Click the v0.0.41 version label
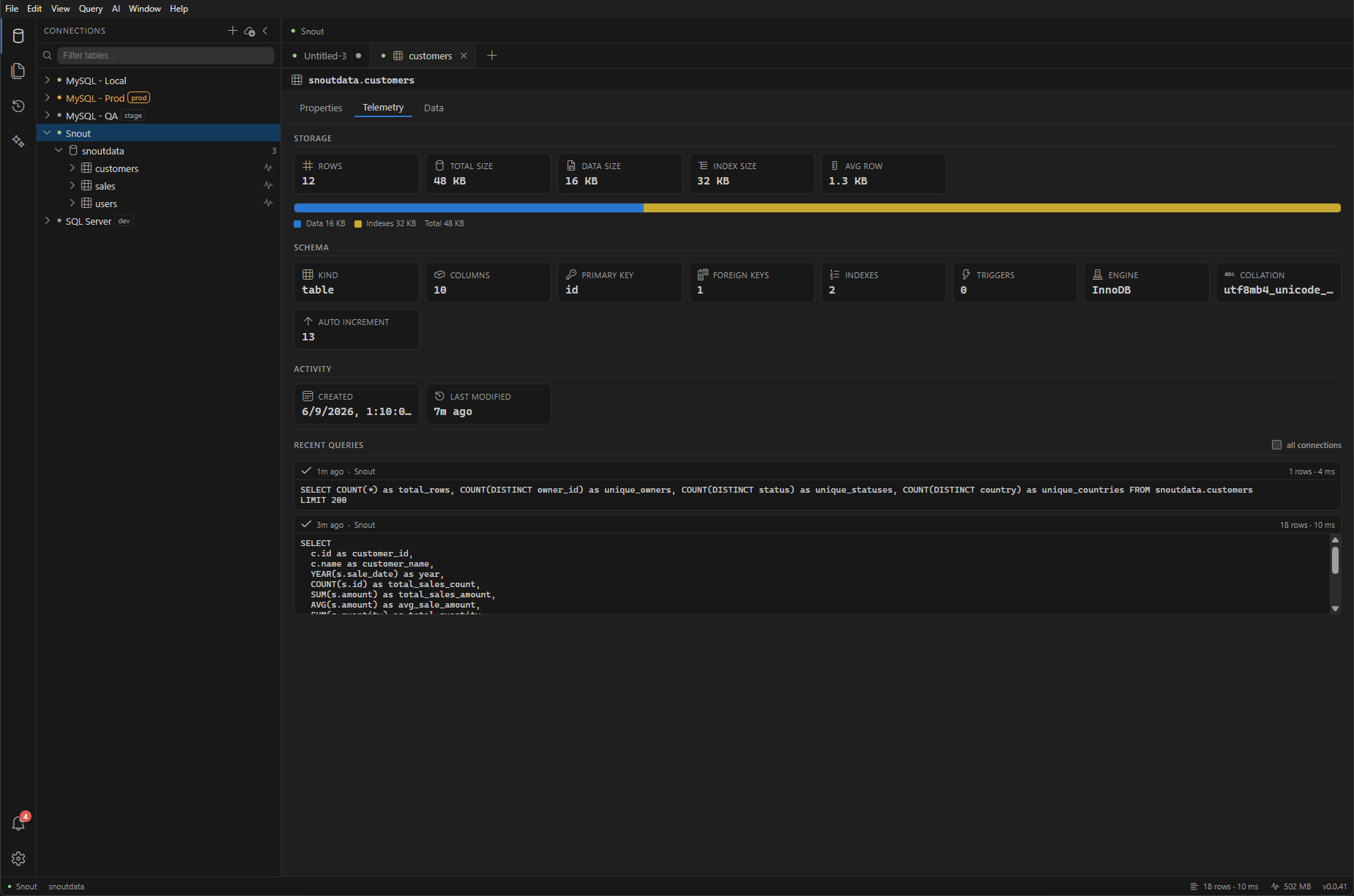Image resolution: width=1354 pixels, height=896 pixels. pyautogui.click(x=1334, y=886)
